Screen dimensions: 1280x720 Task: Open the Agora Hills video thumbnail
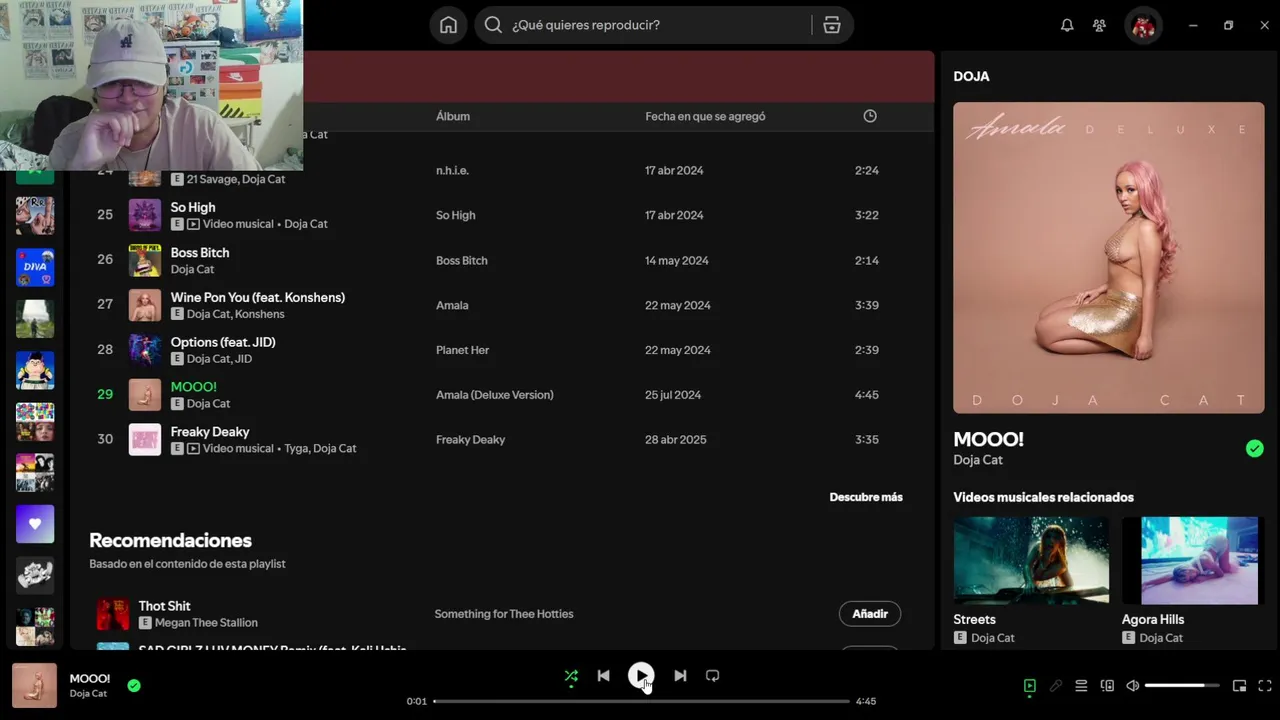pyautogui.click(x=1199, y=560)
